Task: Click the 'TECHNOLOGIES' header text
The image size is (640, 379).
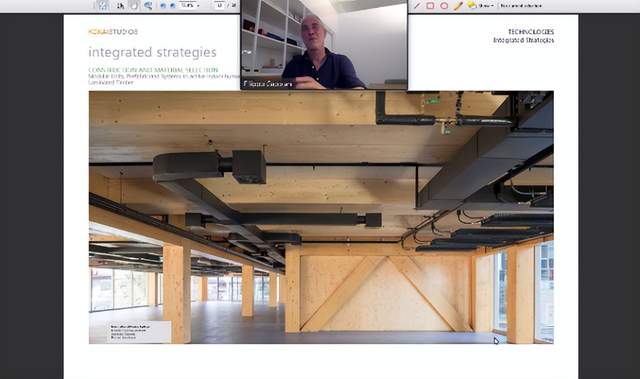Action: 531,31
